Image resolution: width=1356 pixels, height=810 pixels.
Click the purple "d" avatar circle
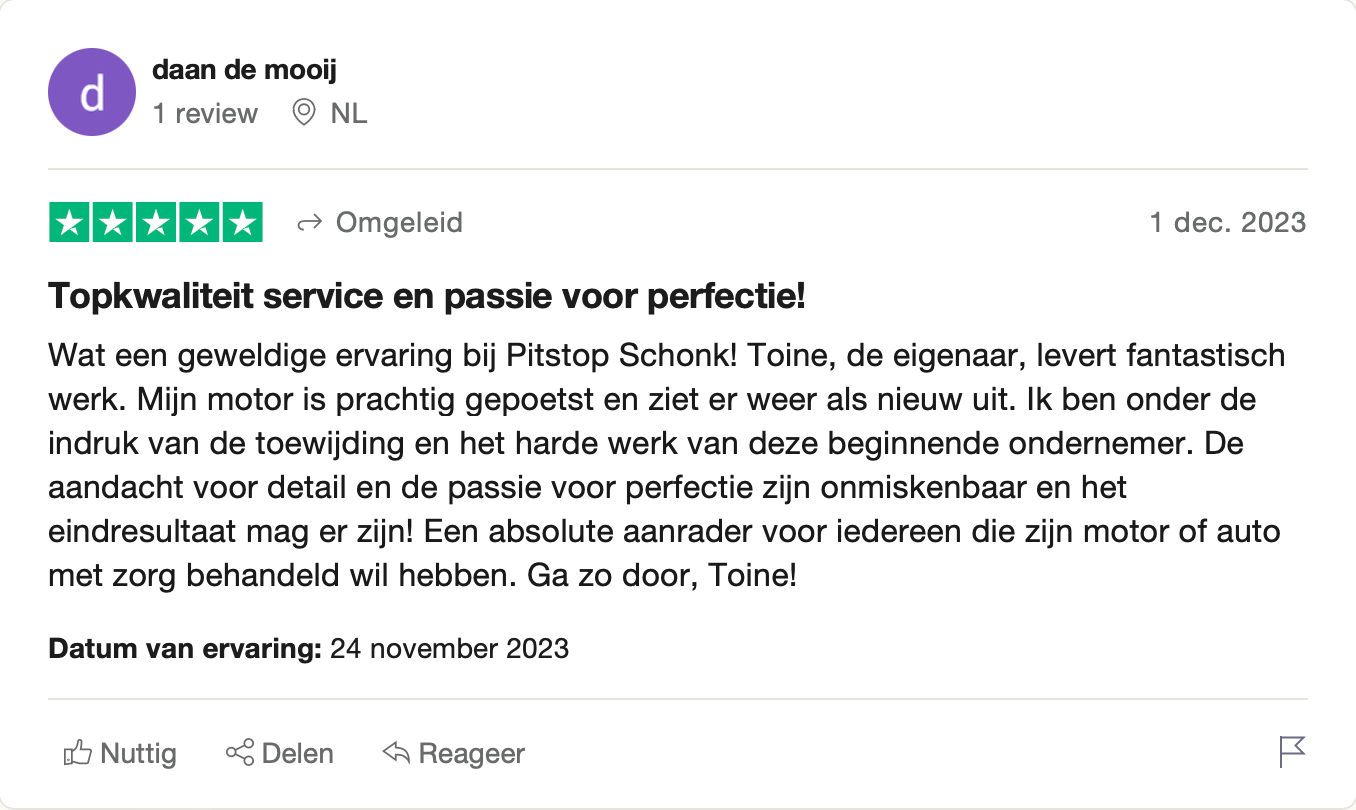coord(92,93)
